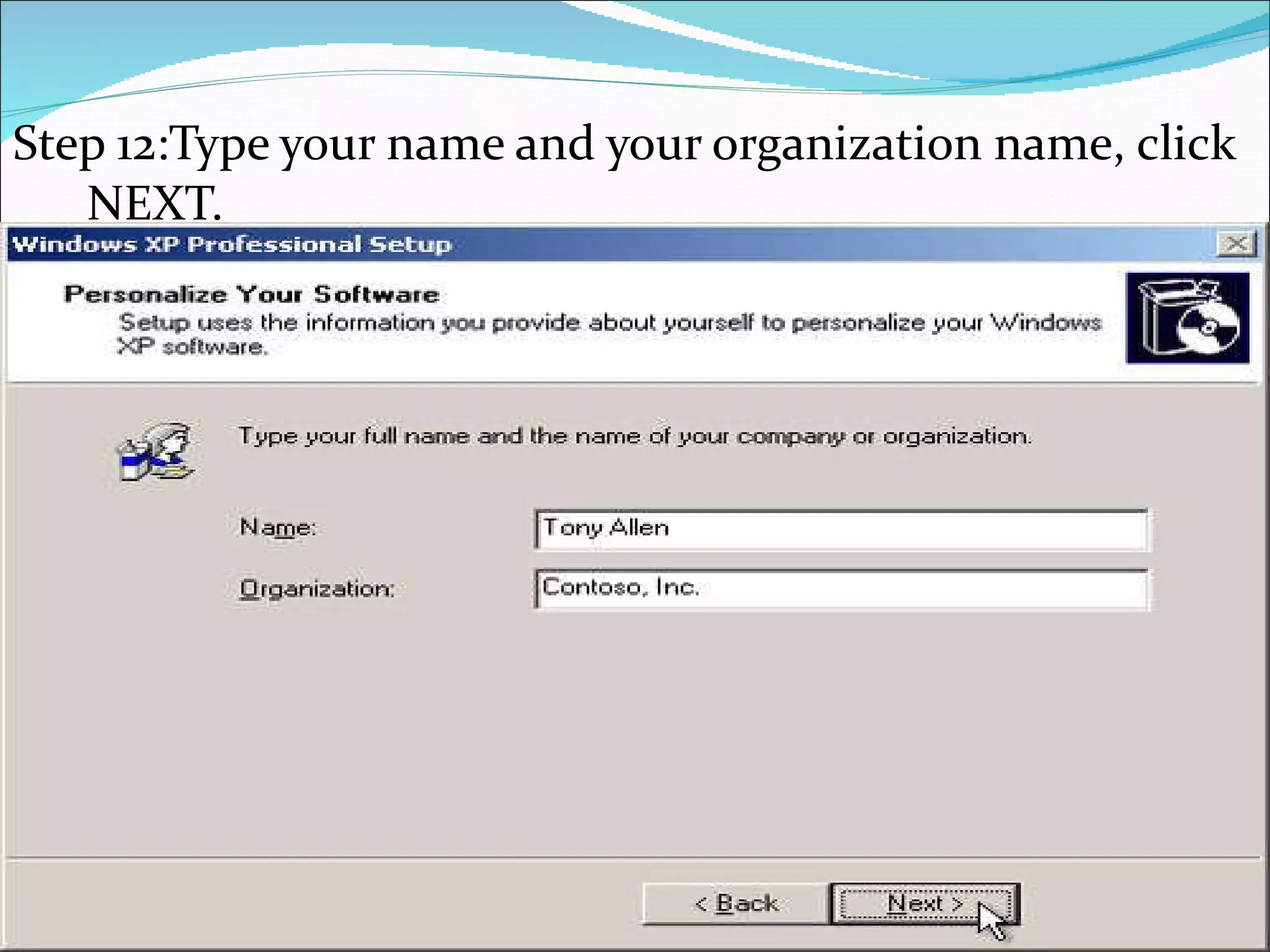Click the Name field containing Tony Allen
The image size is (1270, 952).
click(841, 529)
